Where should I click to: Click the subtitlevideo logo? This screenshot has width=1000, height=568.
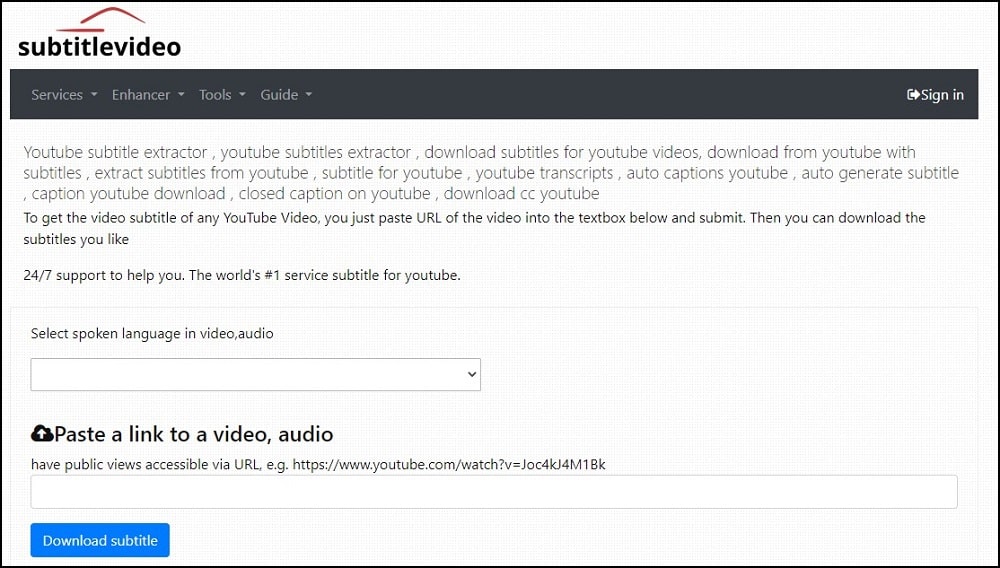point(99,33)
